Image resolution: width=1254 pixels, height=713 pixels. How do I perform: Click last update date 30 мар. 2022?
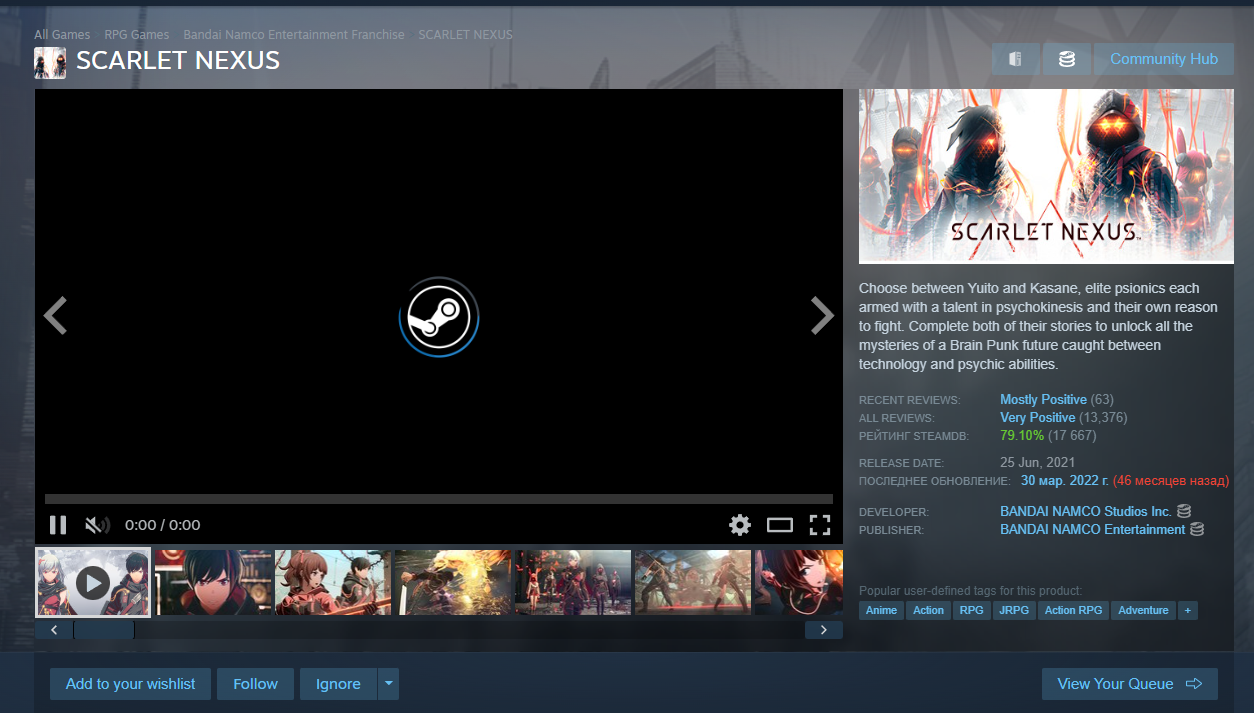pyautogui.click(x=1065, y=480)
